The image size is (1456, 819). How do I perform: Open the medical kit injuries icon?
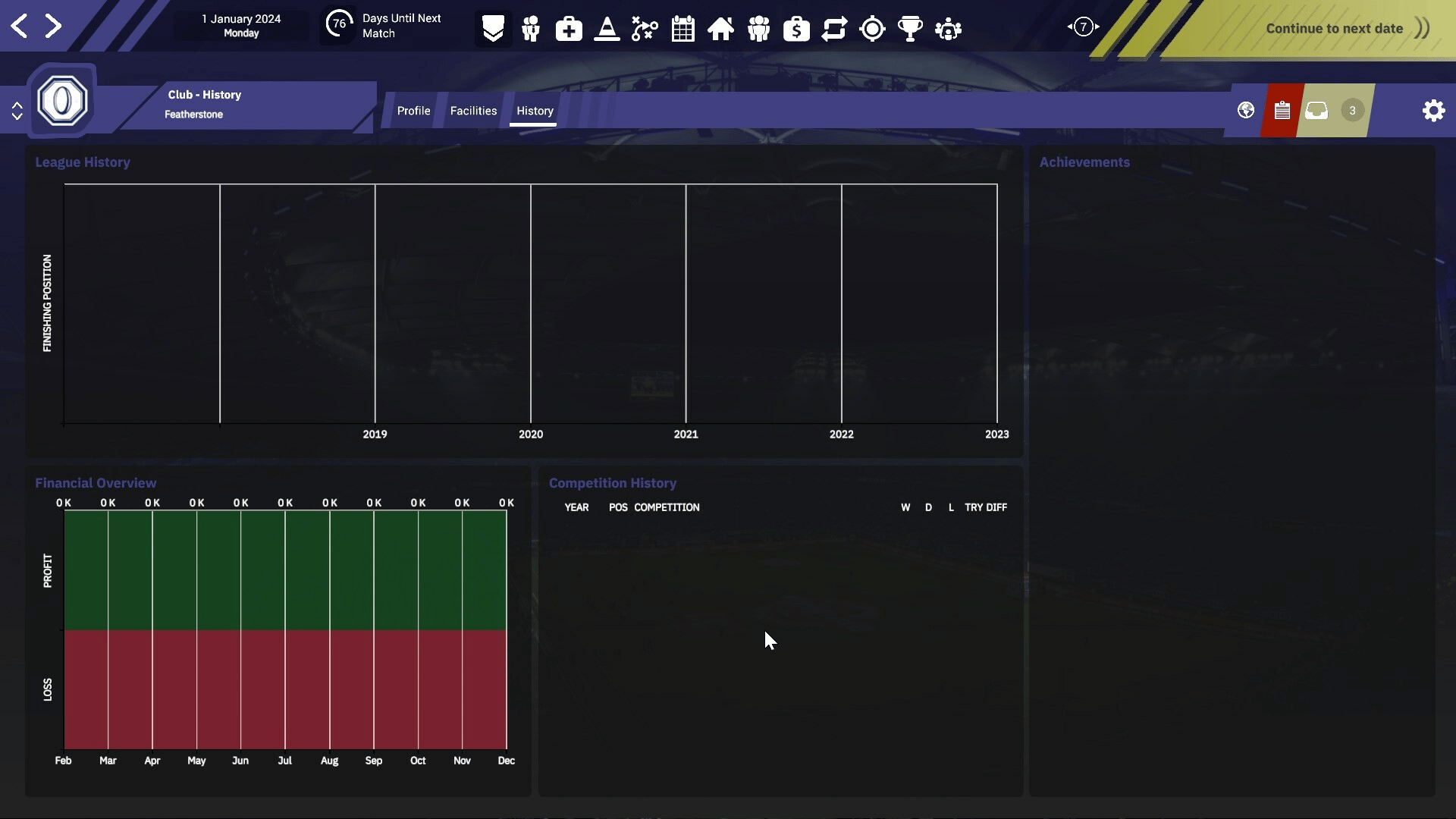(x=569, y=30)
